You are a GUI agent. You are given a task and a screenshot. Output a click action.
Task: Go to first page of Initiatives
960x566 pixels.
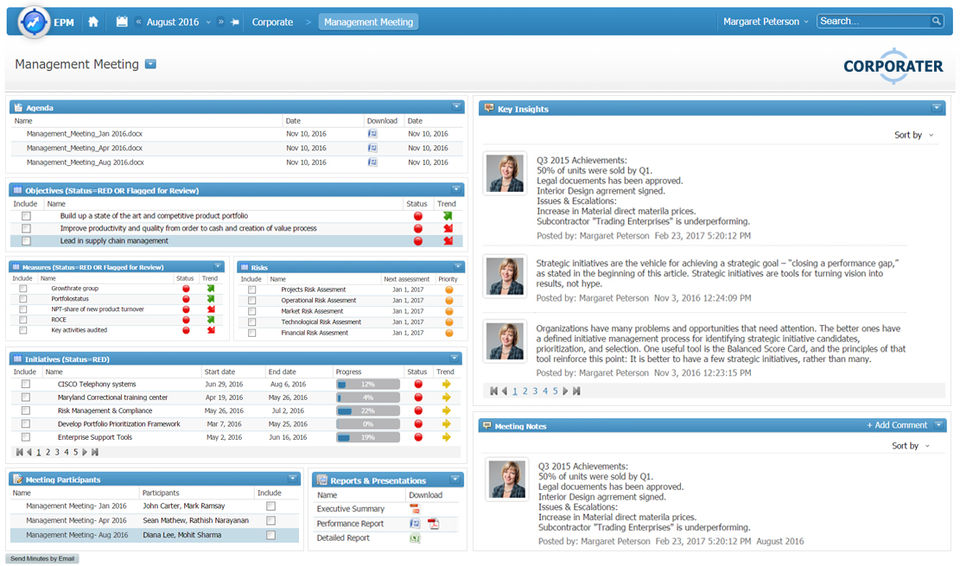point(20,452)
